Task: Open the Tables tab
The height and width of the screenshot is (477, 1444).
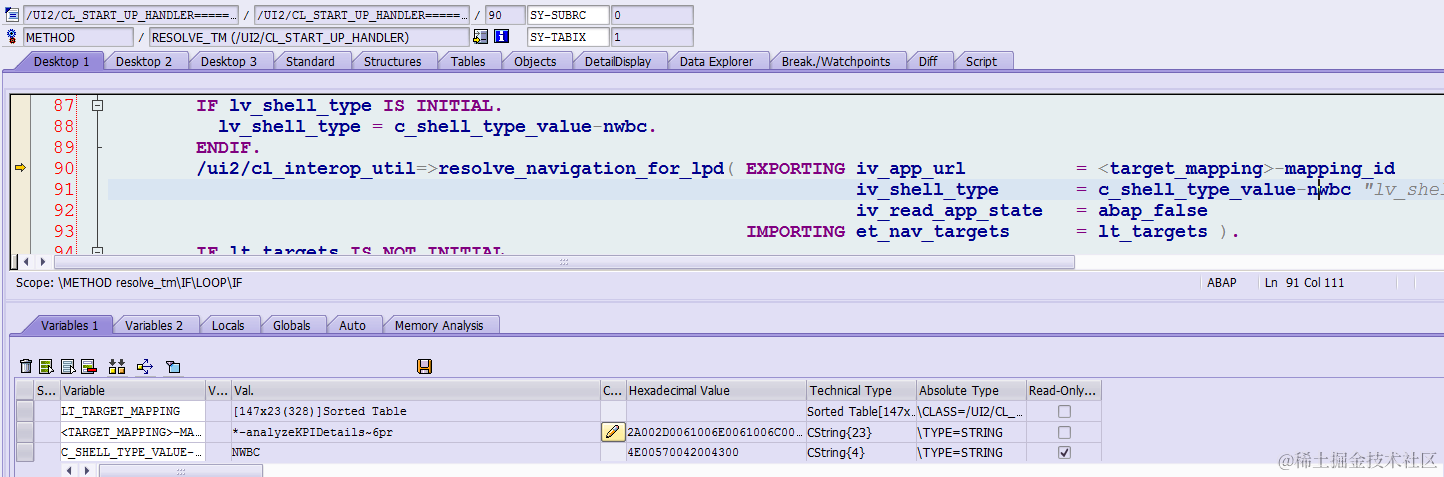Action: (x=468, y=61)
